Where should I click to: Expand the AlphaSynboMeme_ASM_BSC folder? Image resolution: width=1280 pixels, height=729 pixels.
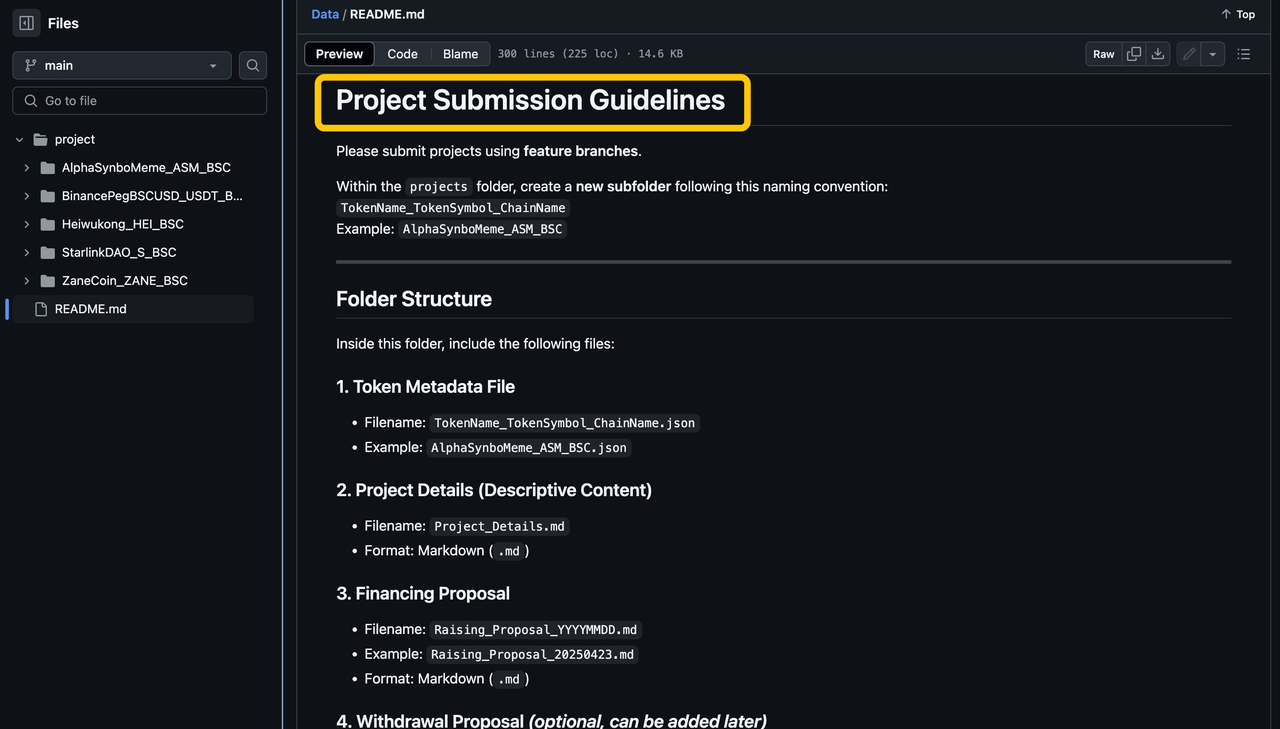point(26,168)
